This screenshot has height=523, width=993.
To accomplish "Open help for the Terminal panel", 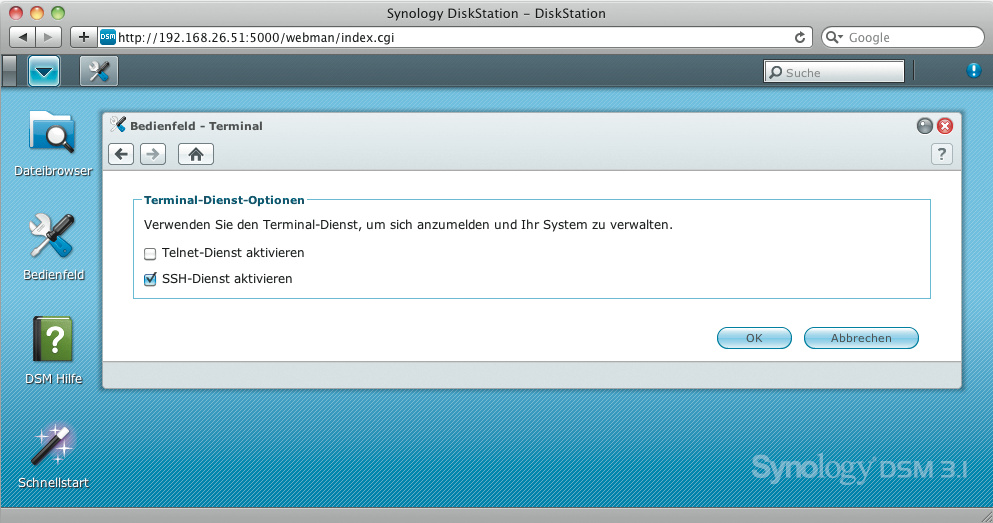I will click(942, 154).
